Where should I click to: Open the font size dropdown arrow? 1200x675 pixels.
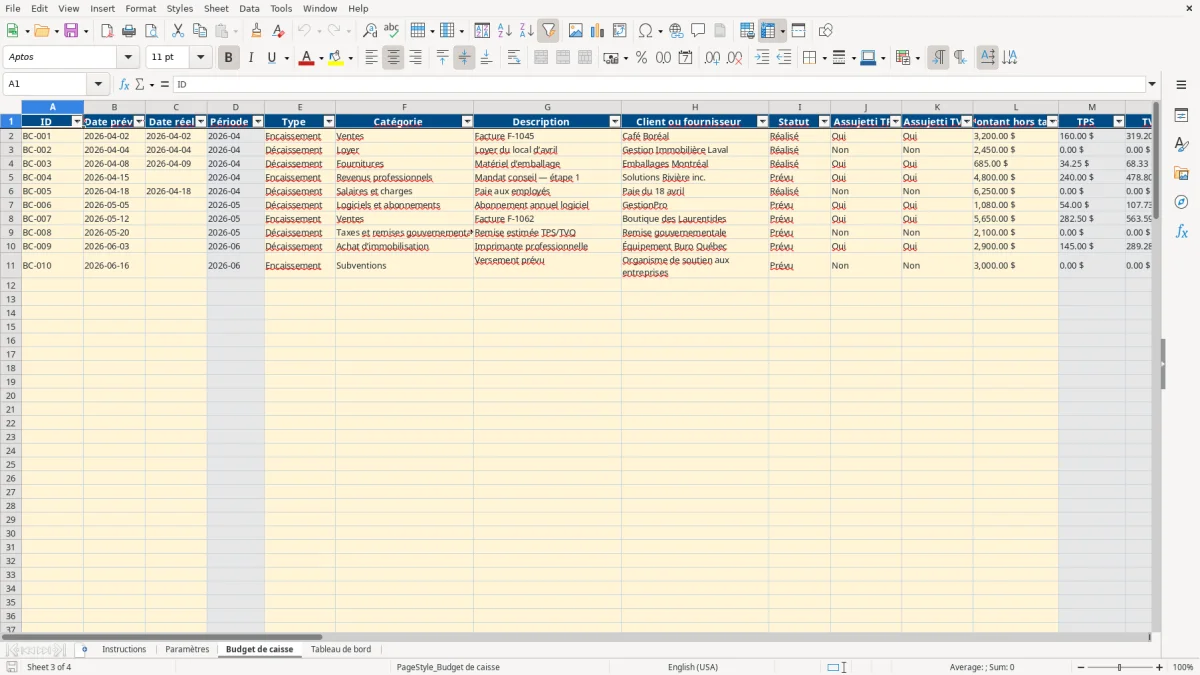click(x=201, y=58)
